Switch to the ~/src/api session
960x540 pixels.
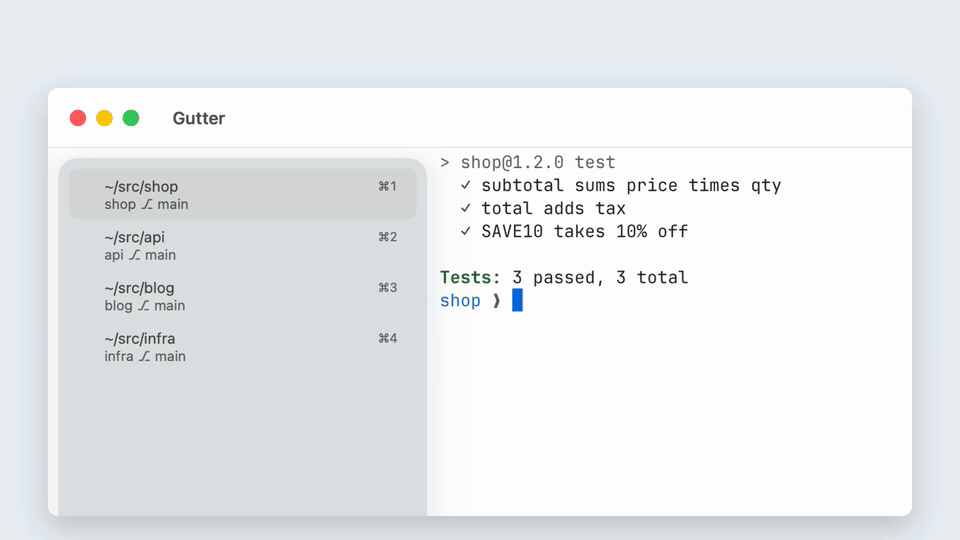242,245
